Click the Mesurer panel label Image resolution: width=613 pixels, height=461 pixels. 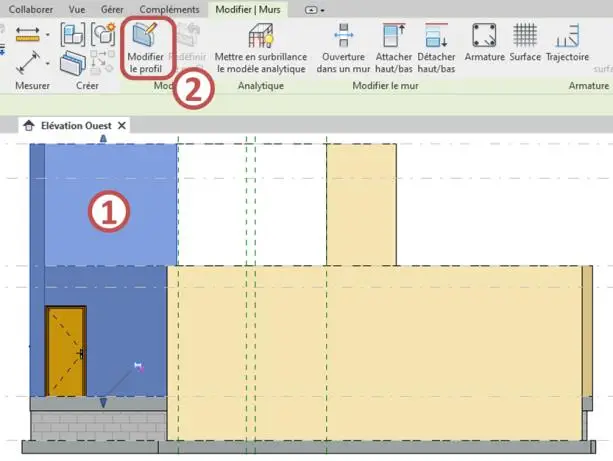click(32, 85)
